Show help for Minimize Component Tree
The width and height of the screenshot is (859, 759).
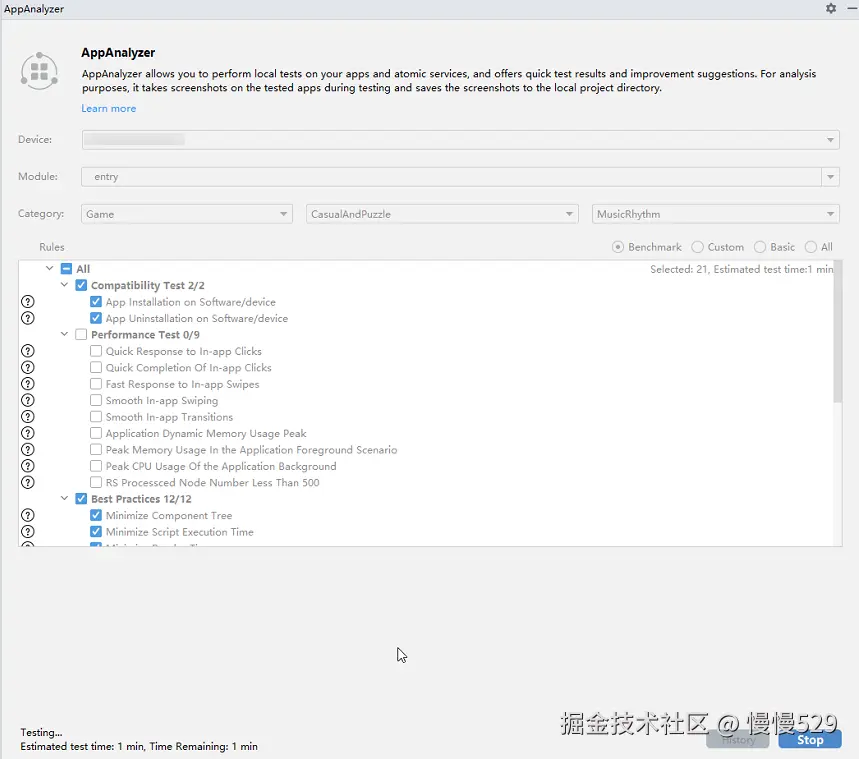tap(27, 516)
